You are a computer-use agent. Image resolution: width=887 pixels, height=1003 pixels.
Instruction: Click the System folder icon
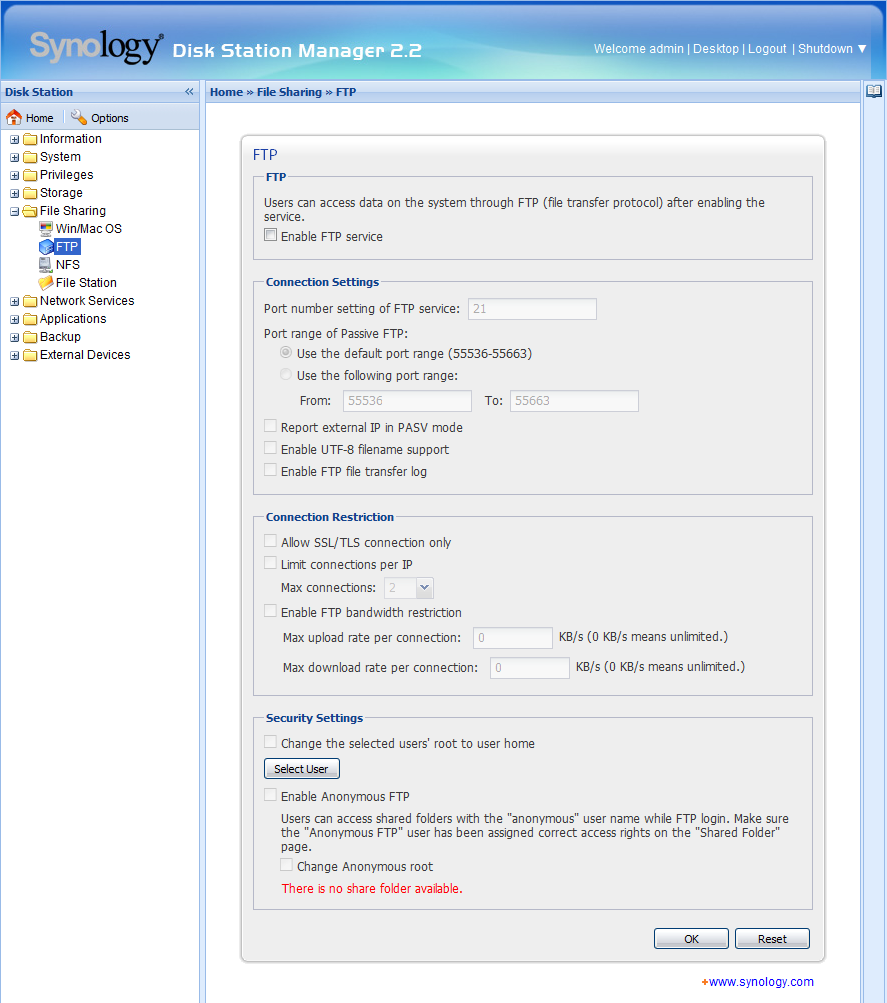click(30, 157)
